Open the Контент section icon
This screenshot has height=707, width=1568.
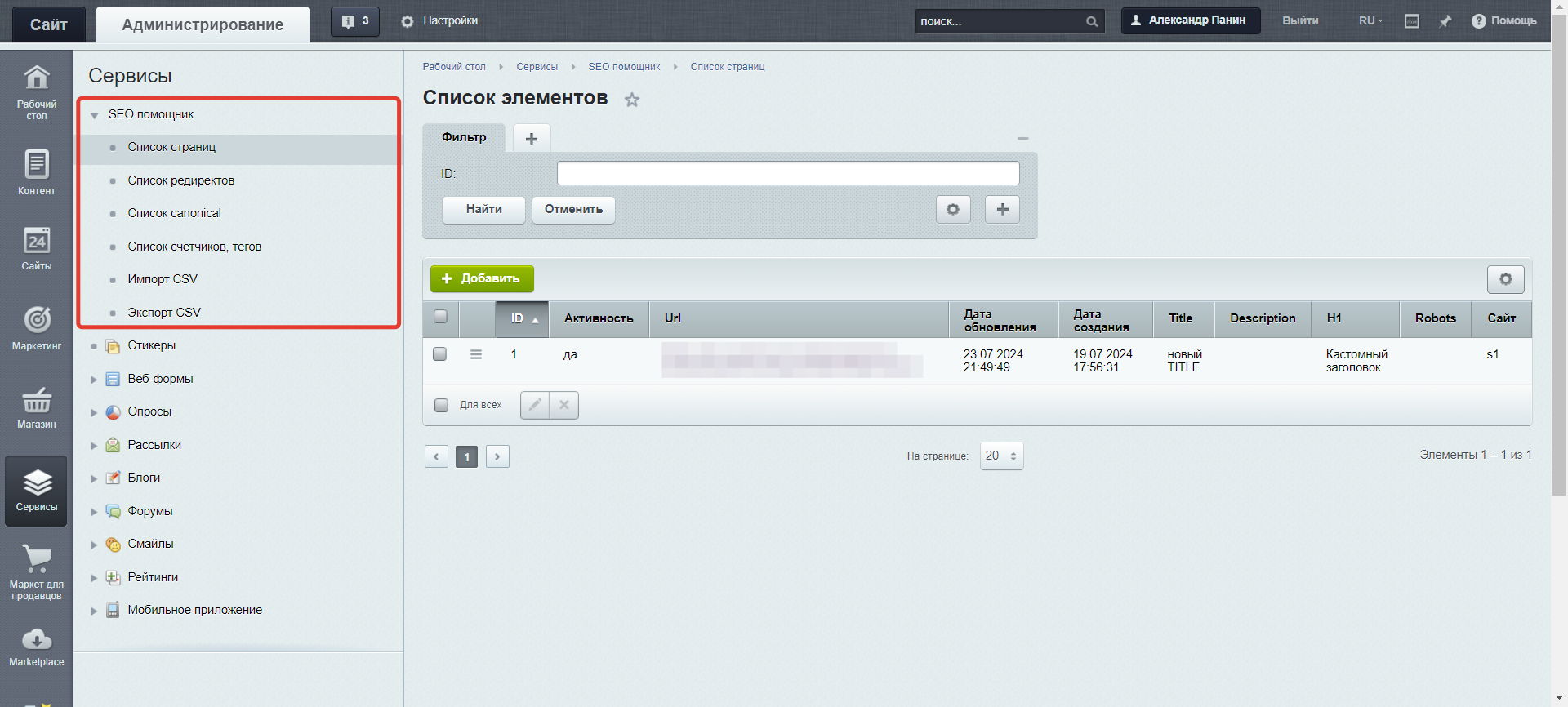click(37, 164)
